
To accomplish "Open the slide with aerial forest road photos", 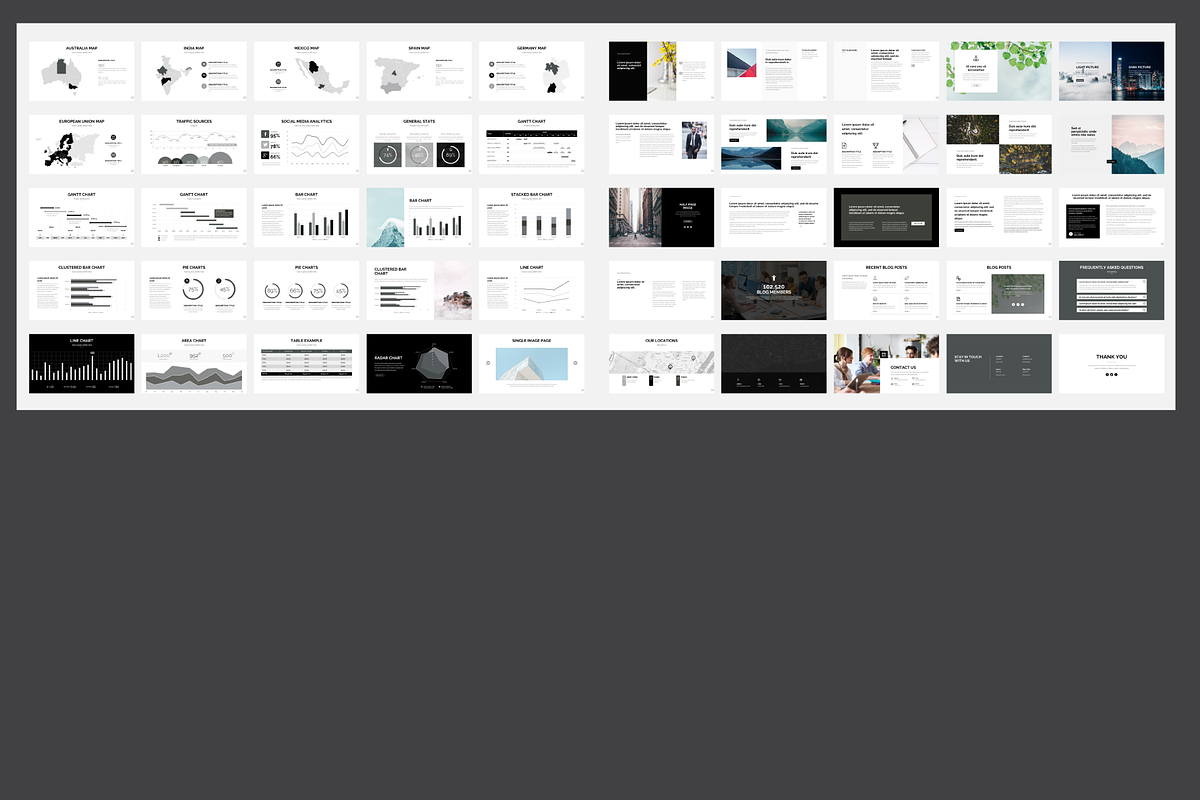I will coord(1000,144).
